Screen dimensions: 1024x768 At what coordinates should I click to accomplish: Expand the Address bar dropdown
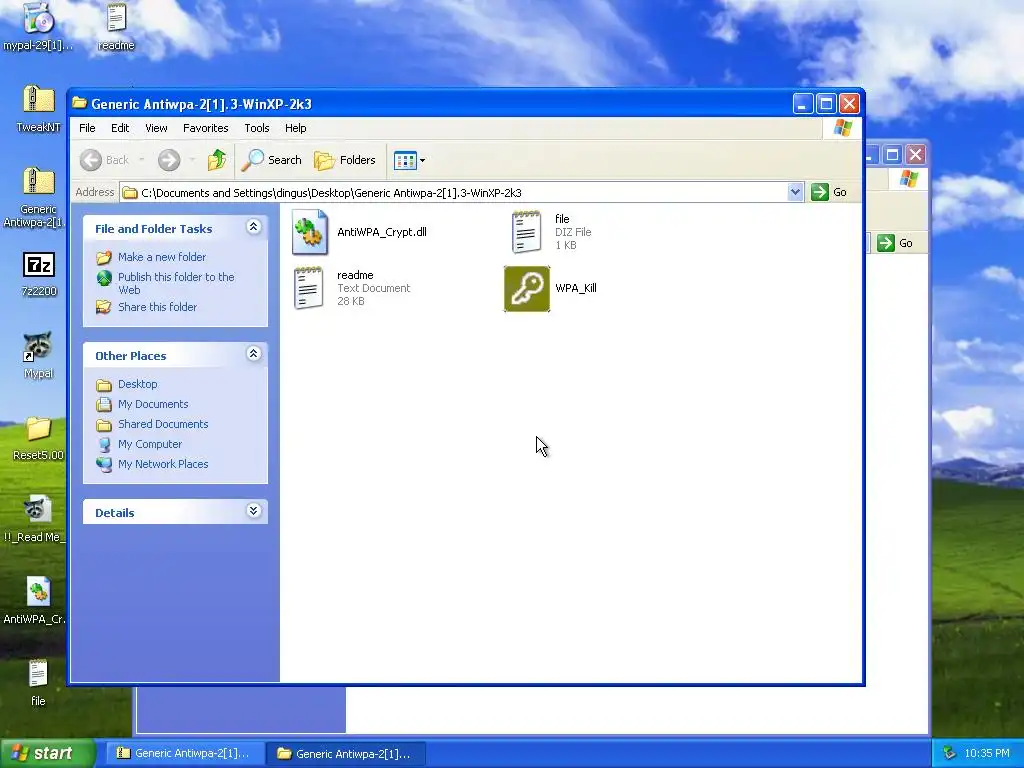[795, 192]
